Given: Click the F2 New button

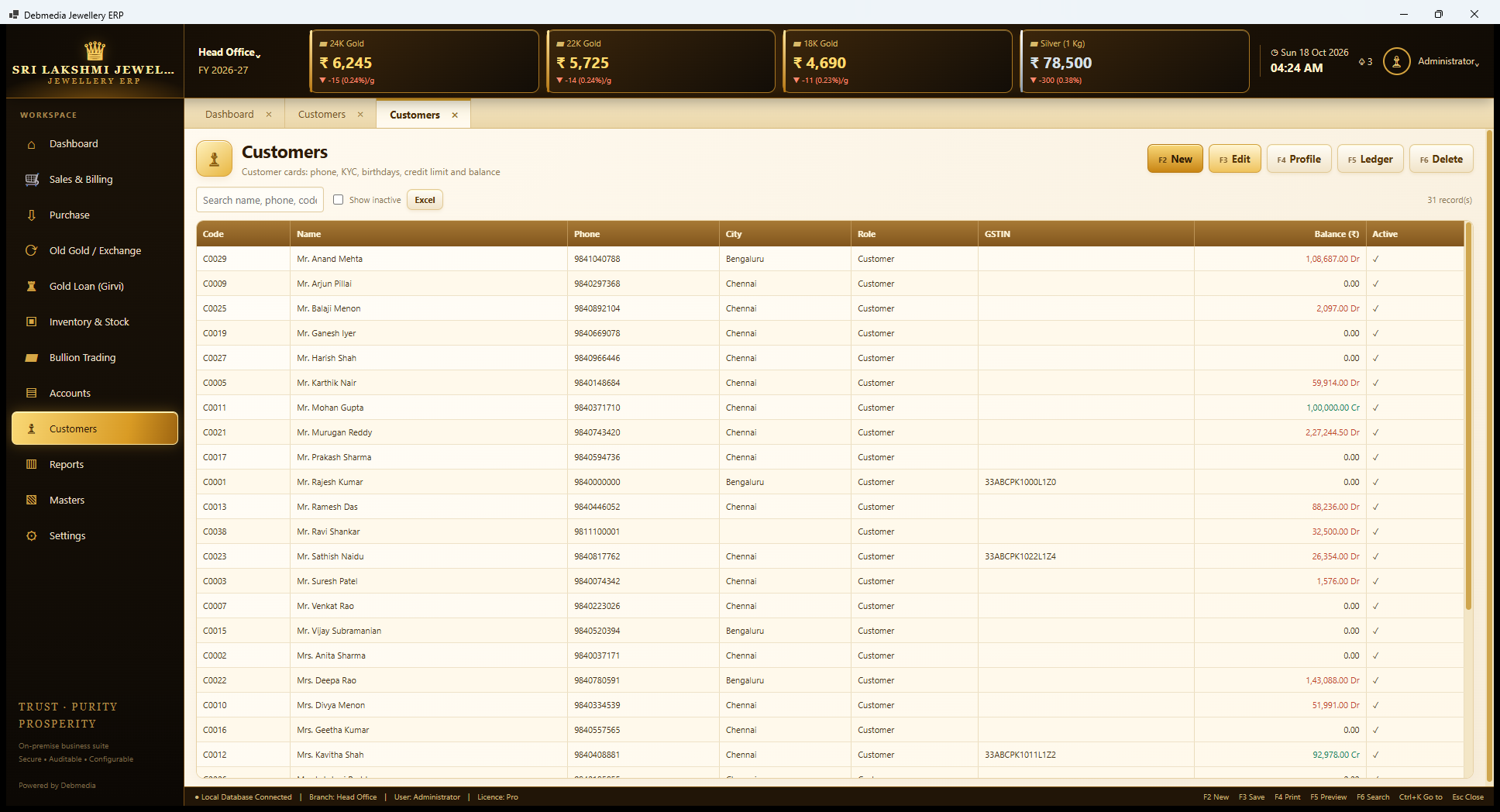Looking at the screenshot, I should pyautogui.click(x=1175, y=159).
